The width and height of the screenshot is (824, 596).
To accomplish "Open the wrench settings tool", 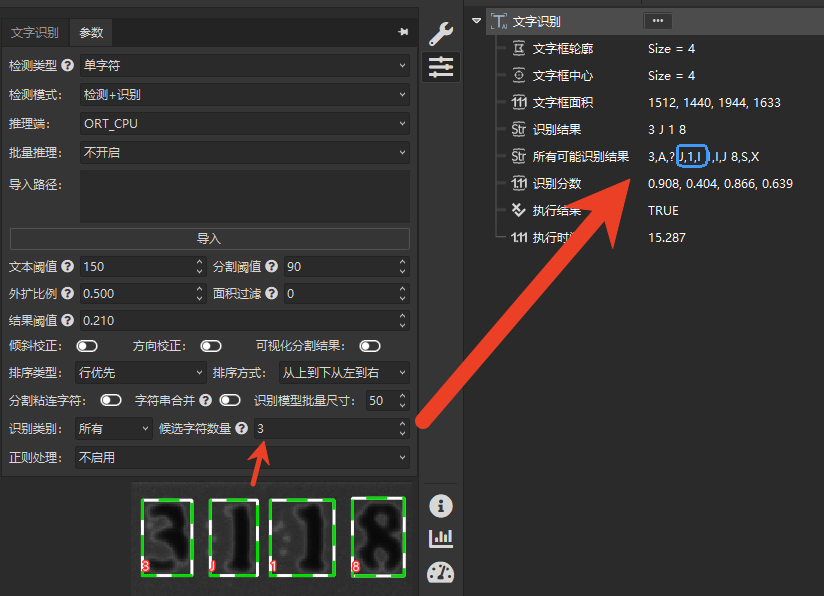I will click(441, 34).
